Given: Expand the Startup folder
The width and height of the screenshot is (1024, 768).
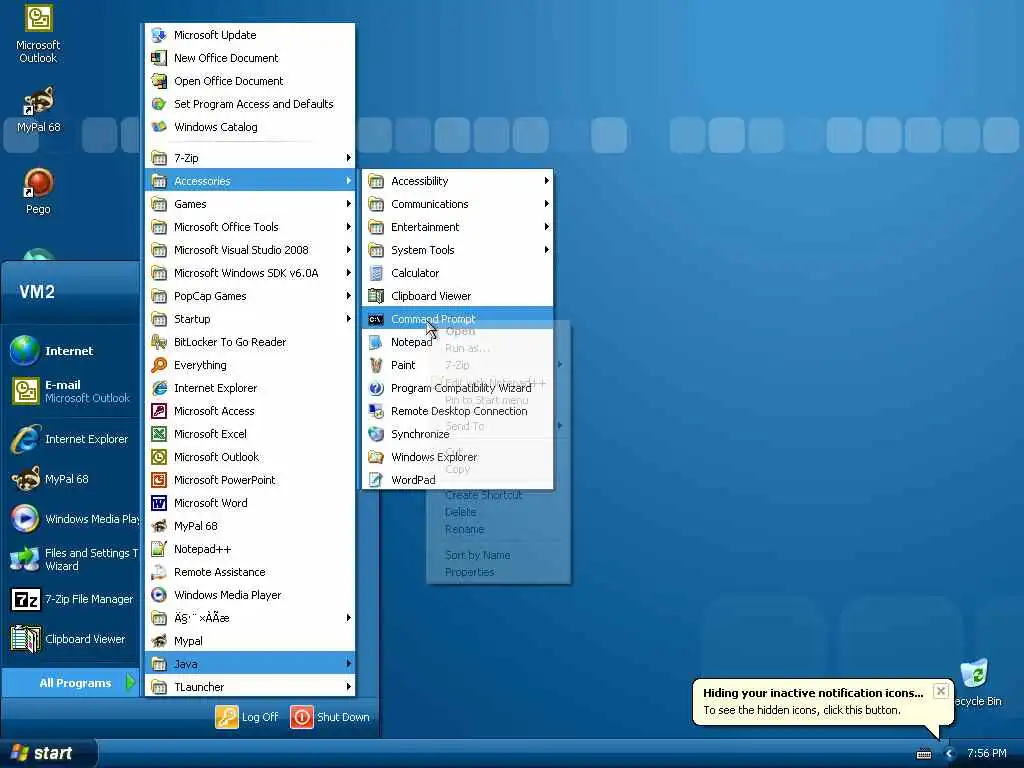Looking at the screenshot, I should 249,319.
